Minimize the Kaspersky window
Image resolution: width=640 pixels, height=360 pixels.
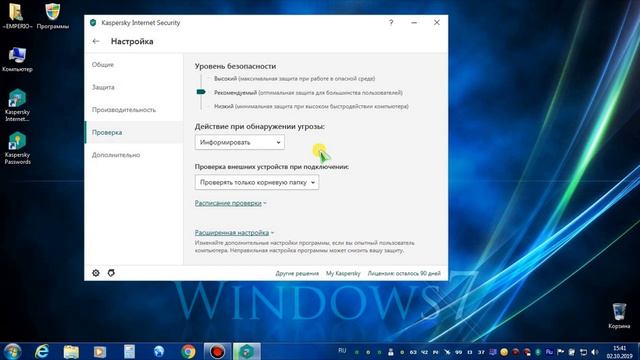414,22
